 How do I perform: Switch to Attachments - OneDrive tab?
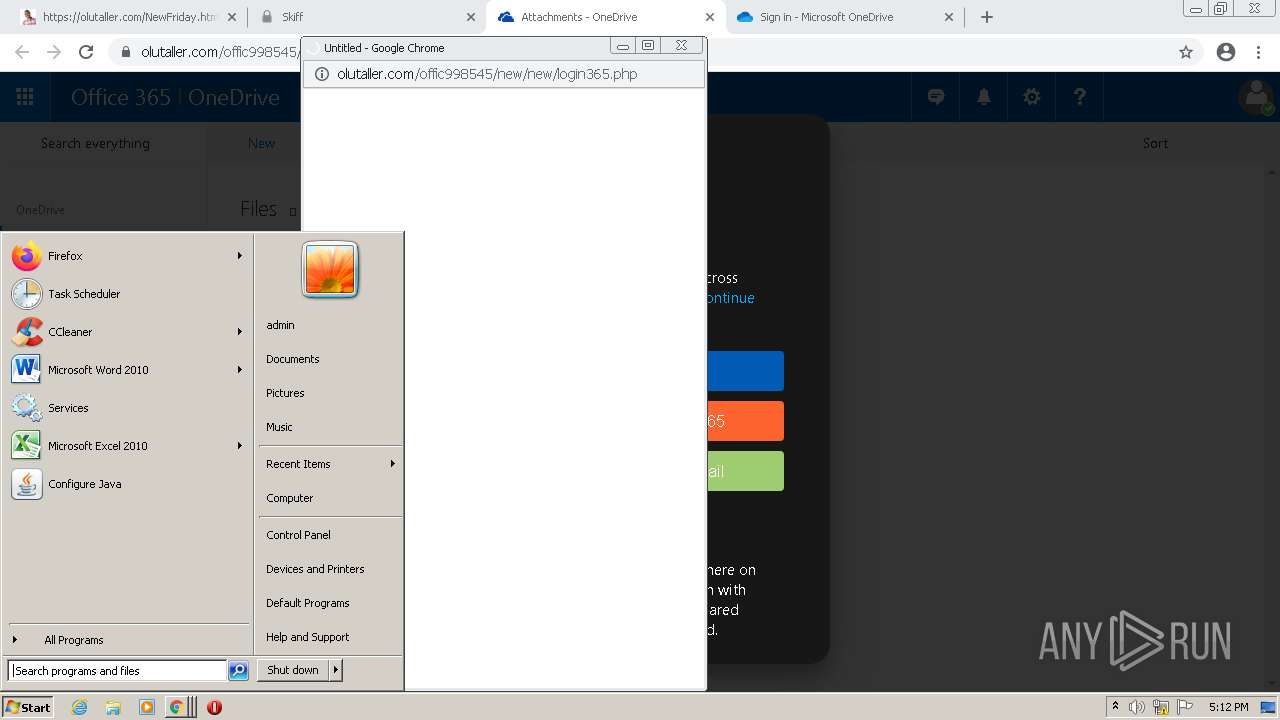[x=604, y=17]
